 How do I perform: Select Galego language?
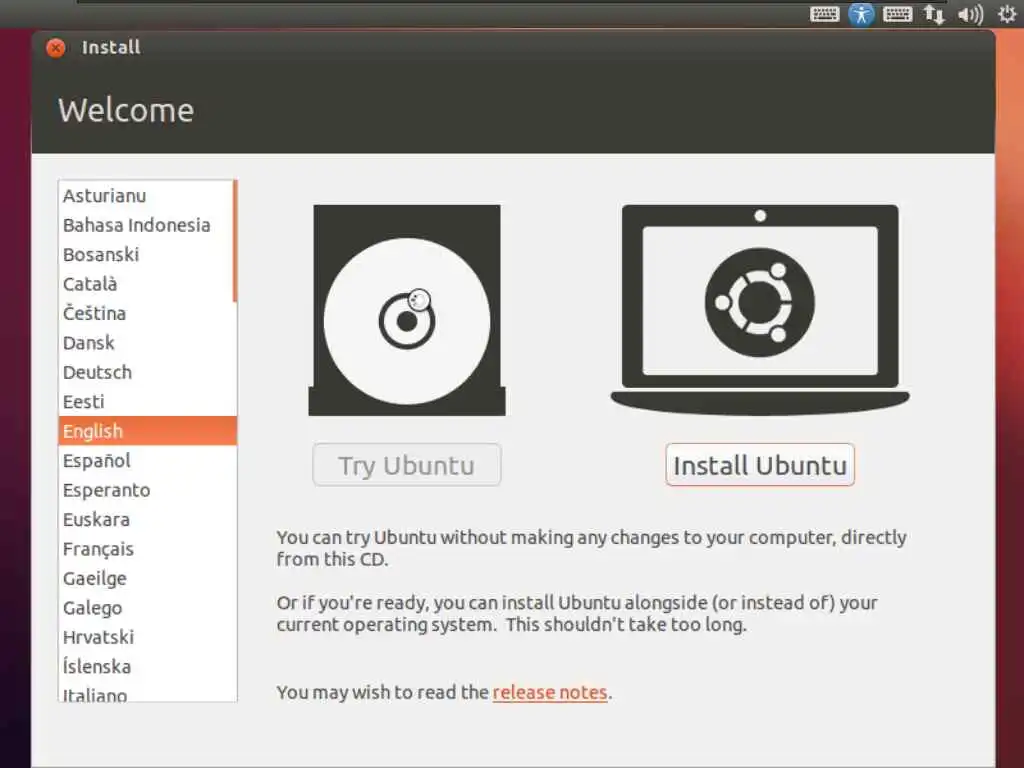tap(148, 607)
